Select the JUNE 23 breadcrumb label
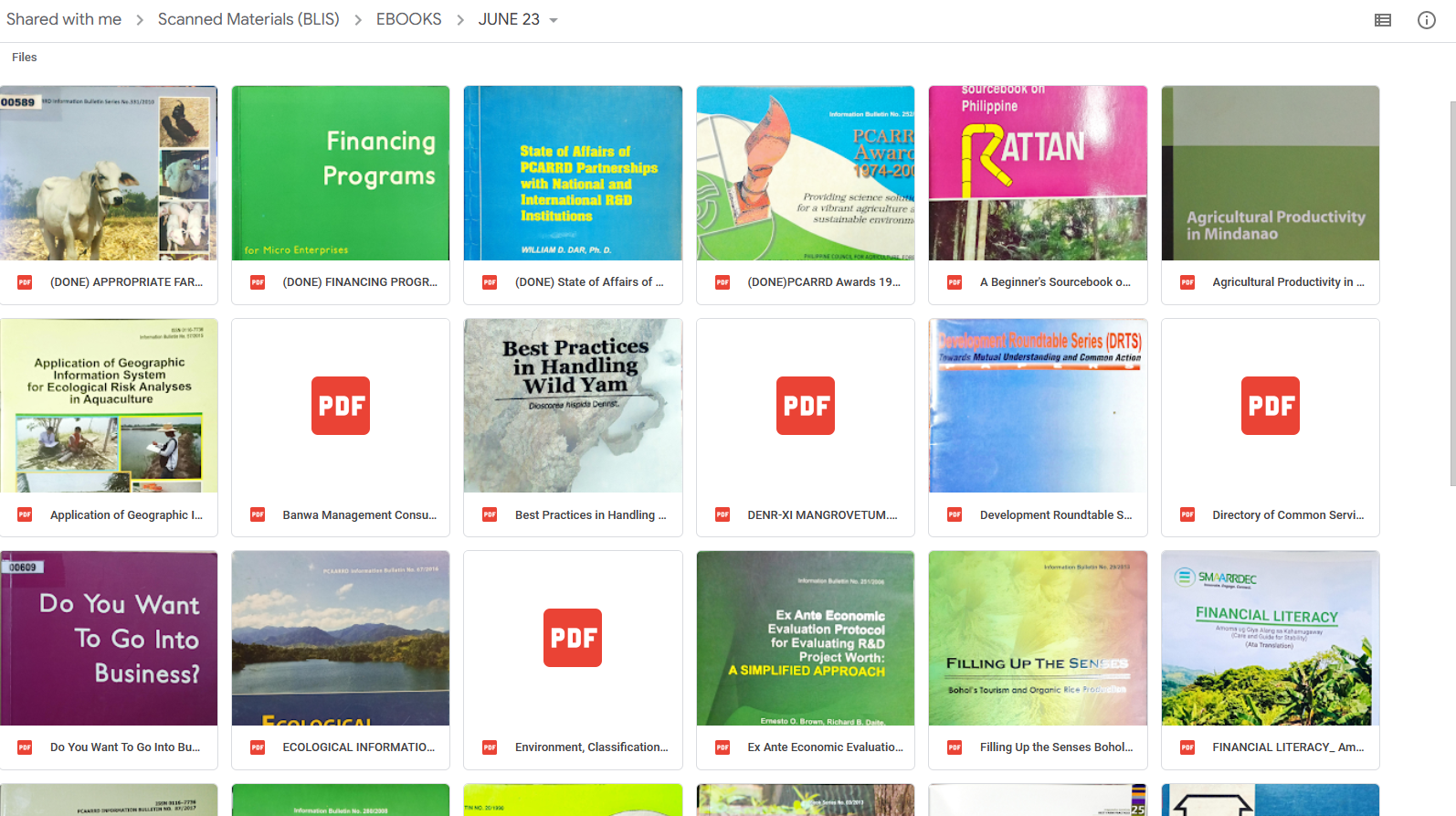1456x816 pixels. (x=509, y=19)
